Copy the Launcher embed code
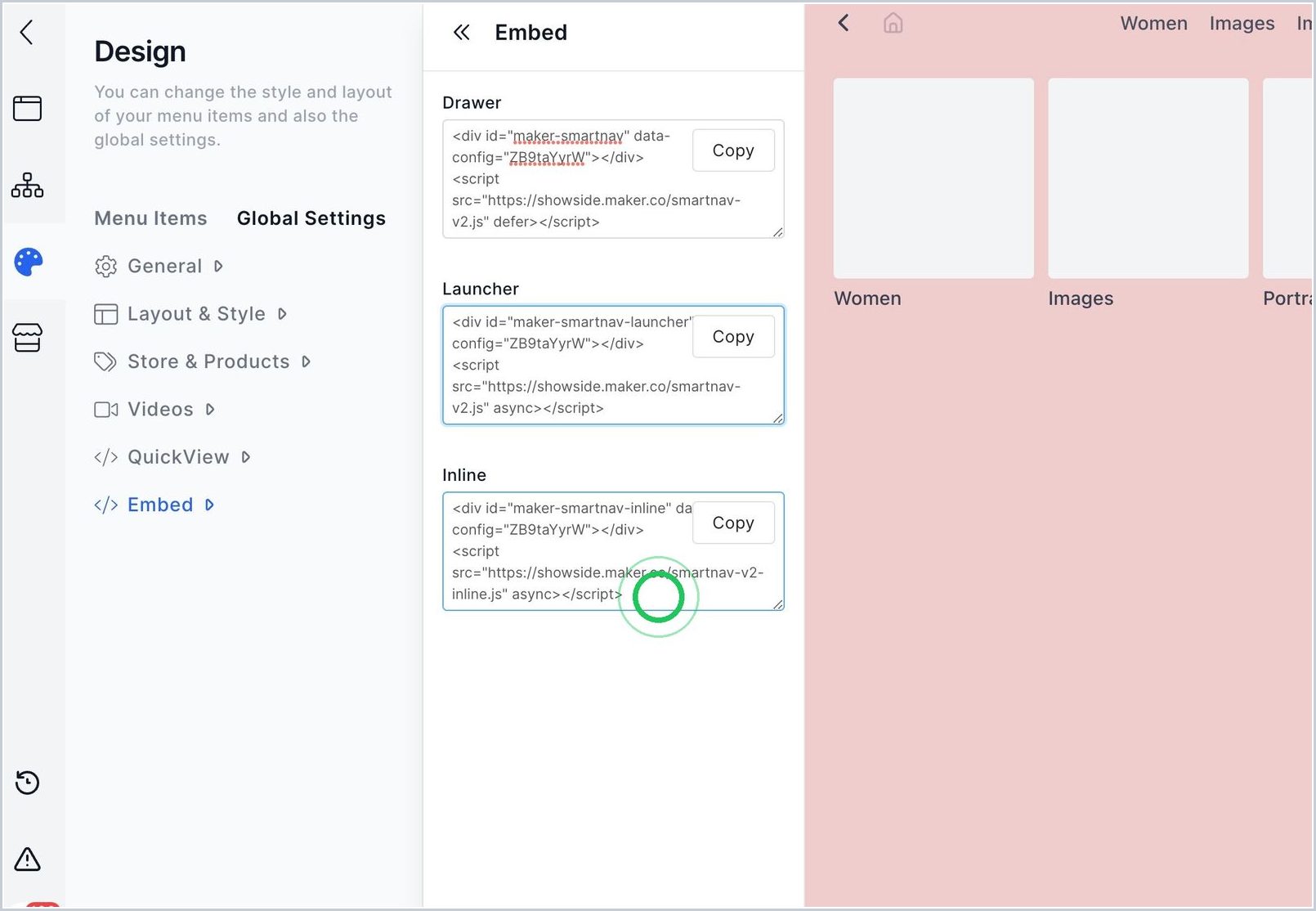The height and width of the screenshot is (911, 1316). click(733, 336)
